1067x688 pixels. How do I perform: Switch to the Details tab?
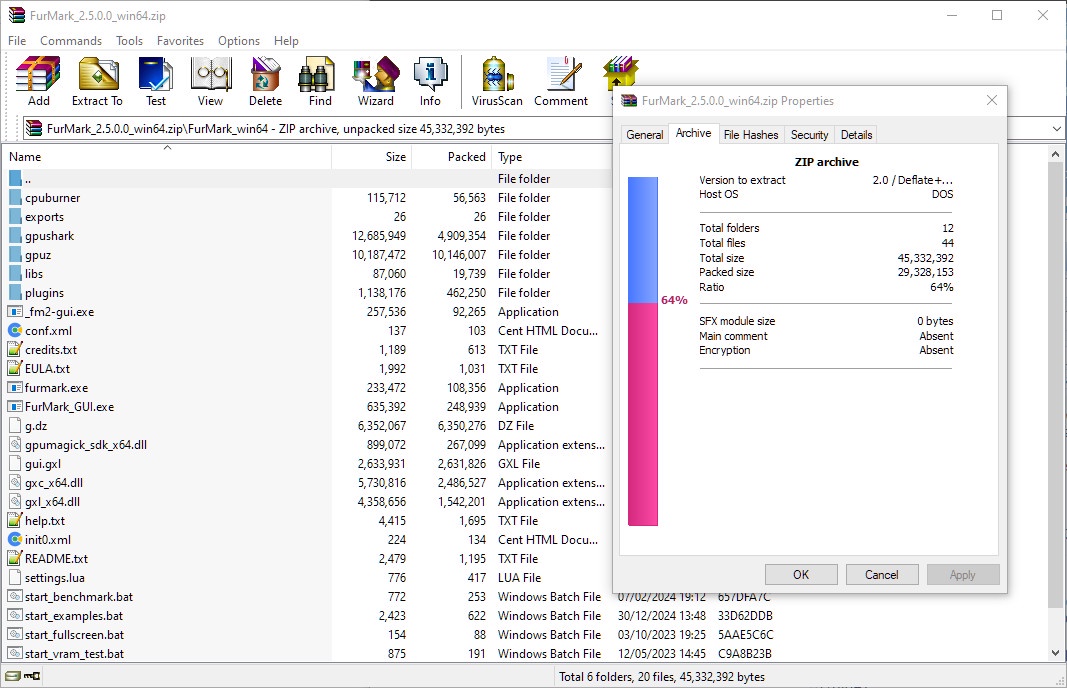click(857, 135)
